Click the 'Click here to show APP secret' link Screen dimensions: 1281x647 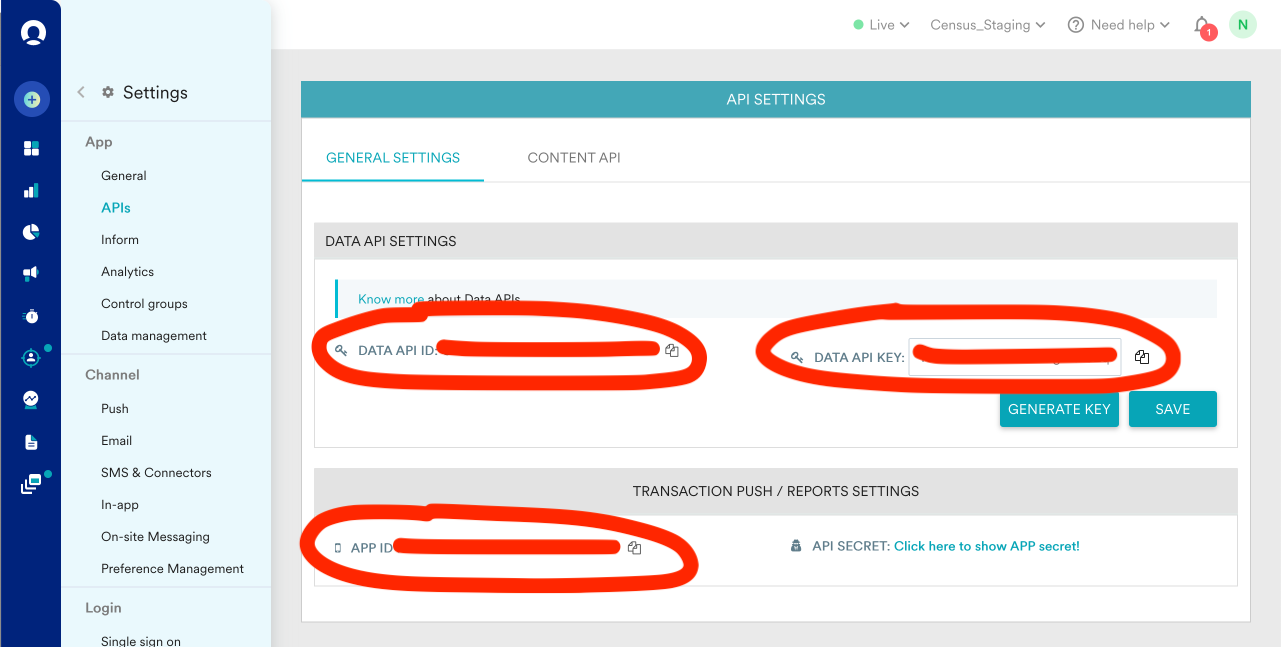(x=986, y=546)
